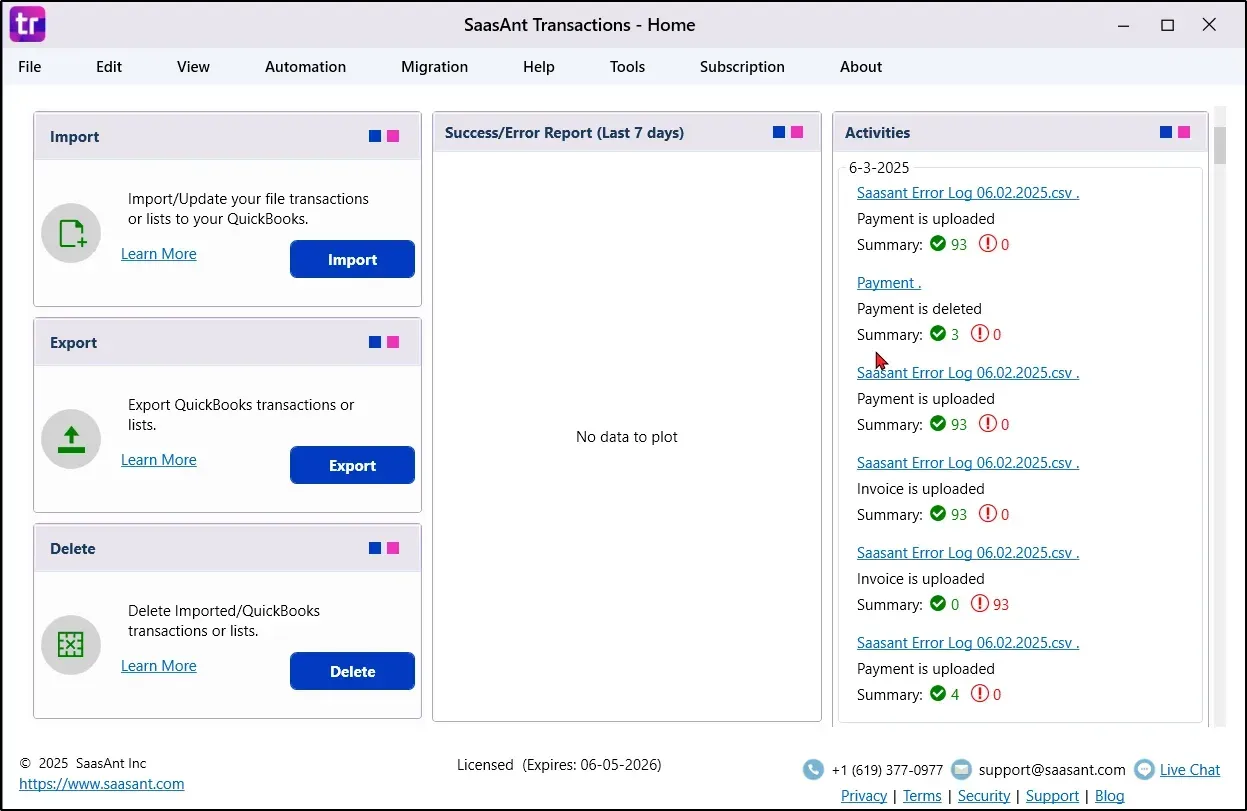Click the Delete panel grid icon

[71, 645]
